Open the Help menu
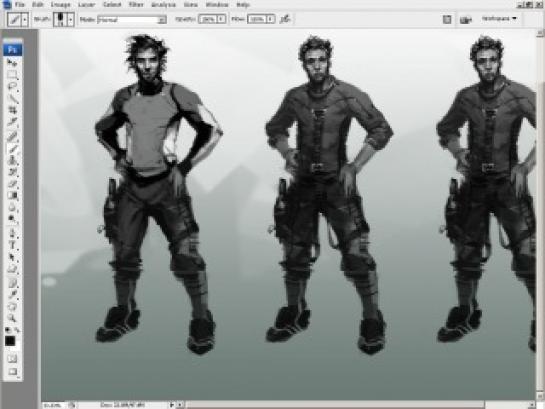Screen dimensions: 545x409 click(243, 5)
